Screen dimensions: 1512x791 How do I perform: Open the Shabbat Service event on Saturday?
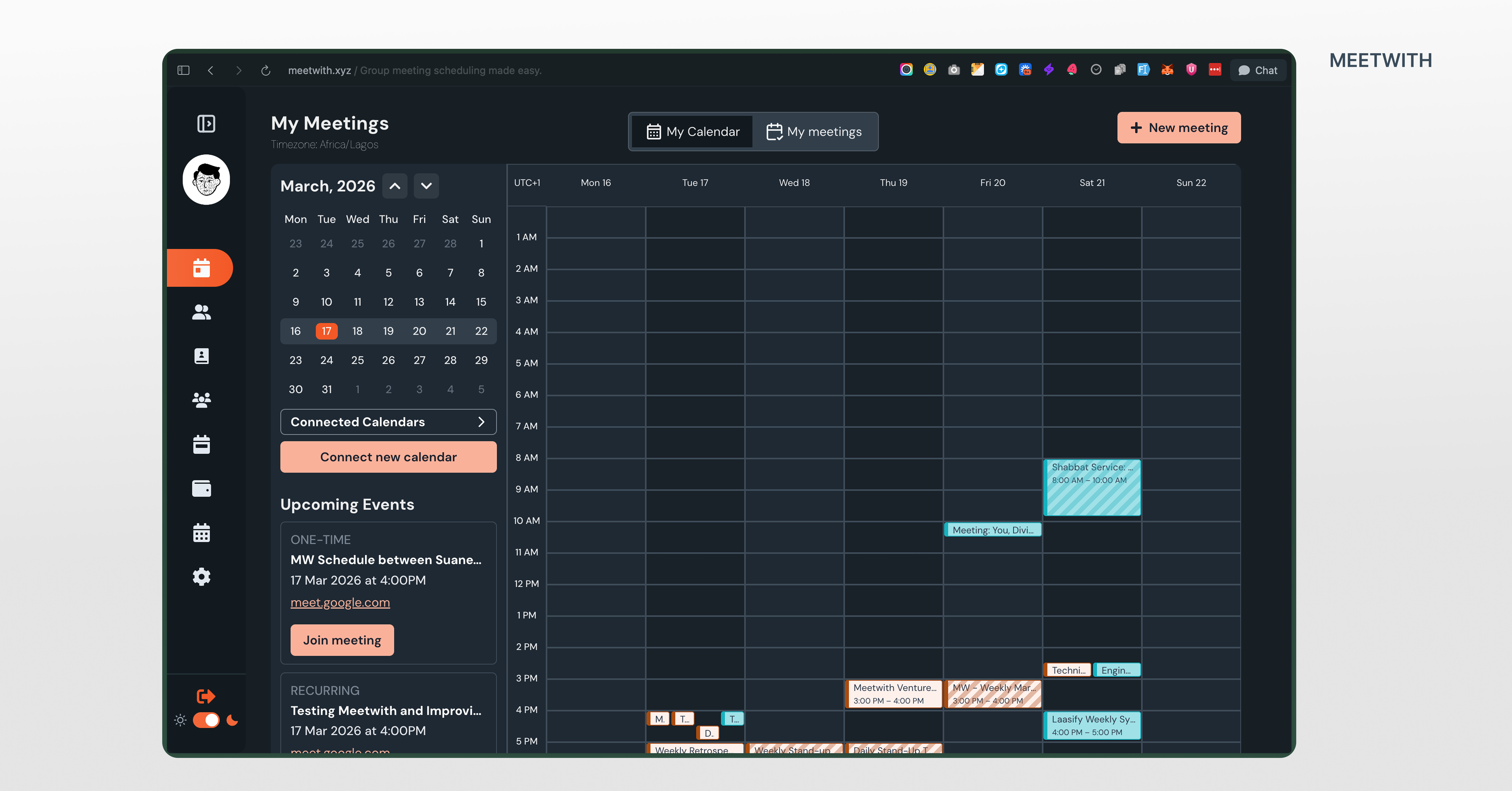[1092, 488]
